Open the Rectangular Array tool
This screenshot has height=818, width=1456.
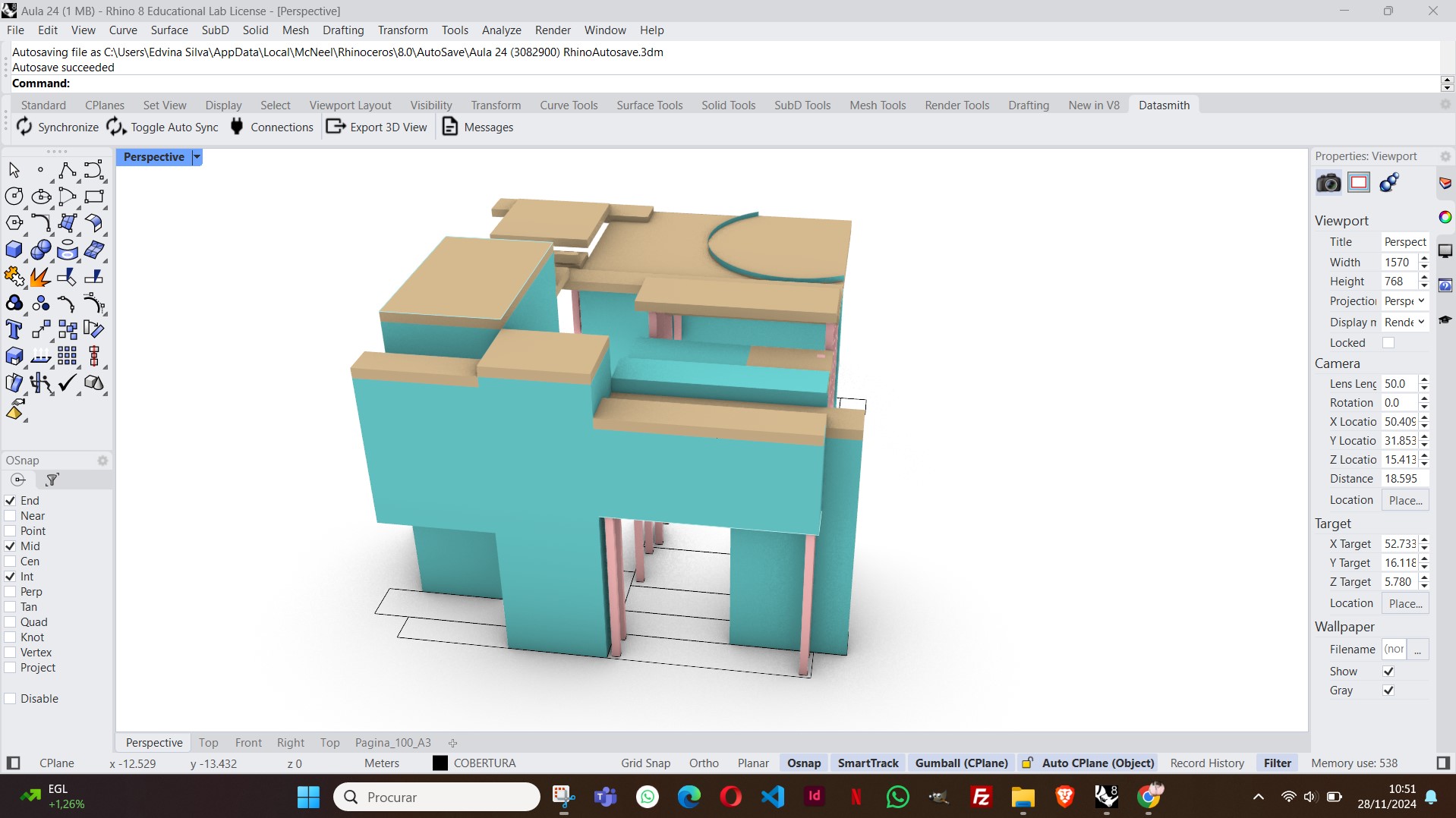click(x=67, y=357)
